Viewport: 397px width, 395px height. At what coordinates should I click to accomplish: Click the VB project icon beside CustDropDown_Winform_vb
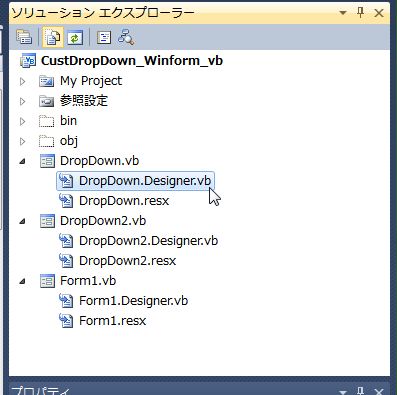(x=28, y=61)
